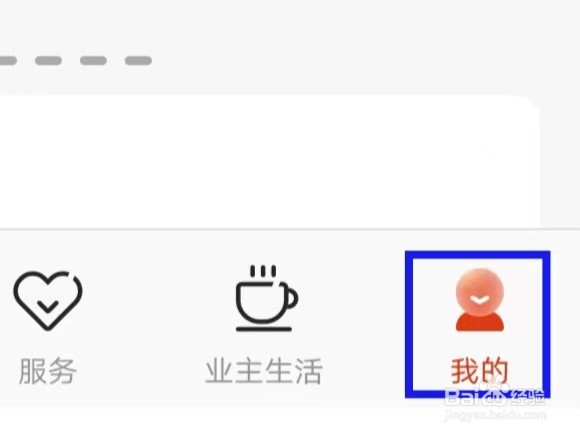
Task: Open the jingyan.baidu.com watermark link
Action: pyautogui.click(x=495, y=415)
